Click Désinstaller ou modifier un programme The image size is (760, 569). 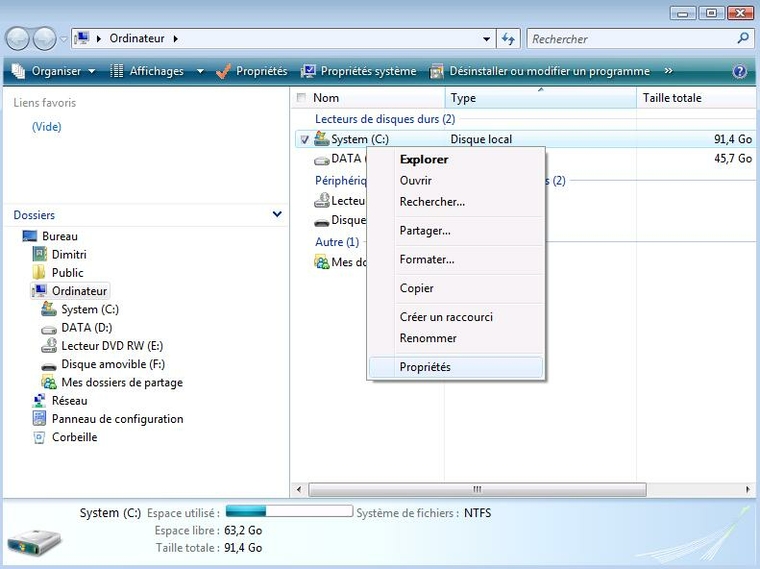click(540, 71)
